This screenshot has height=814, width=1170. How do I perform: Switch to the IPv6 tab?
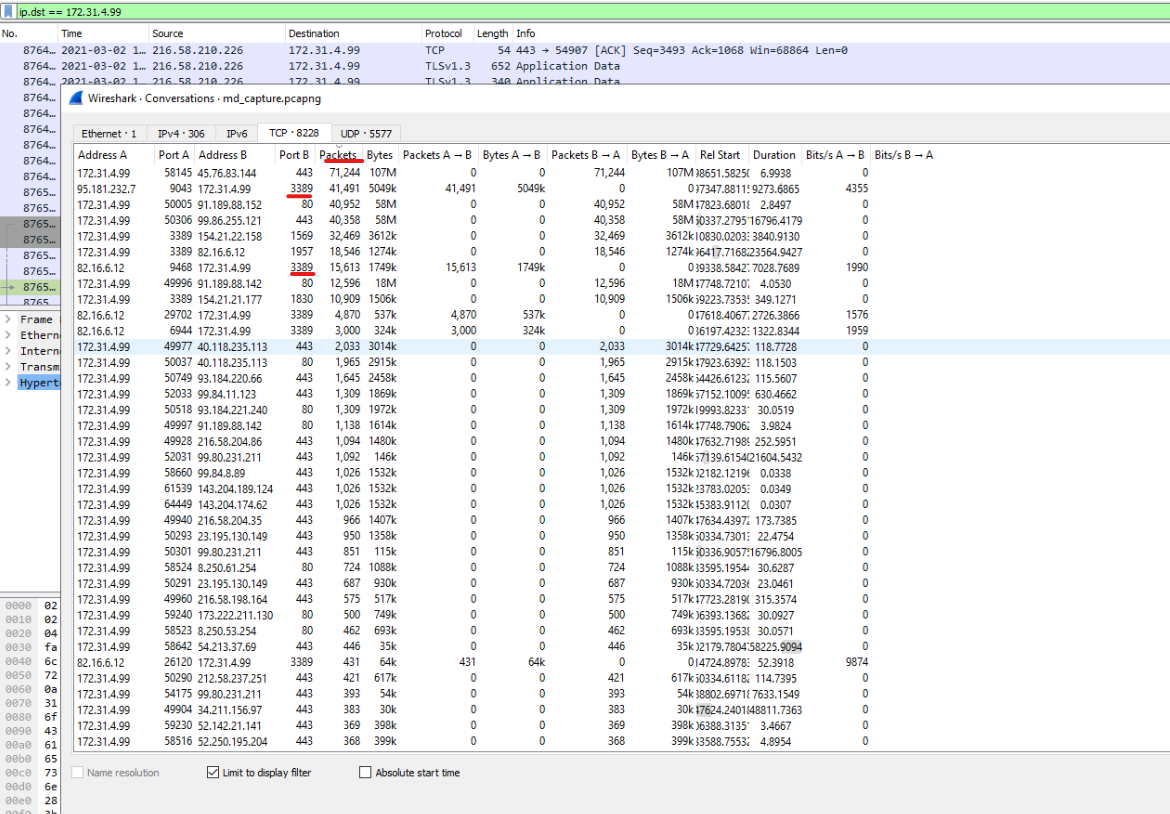[x=236, y=134]
